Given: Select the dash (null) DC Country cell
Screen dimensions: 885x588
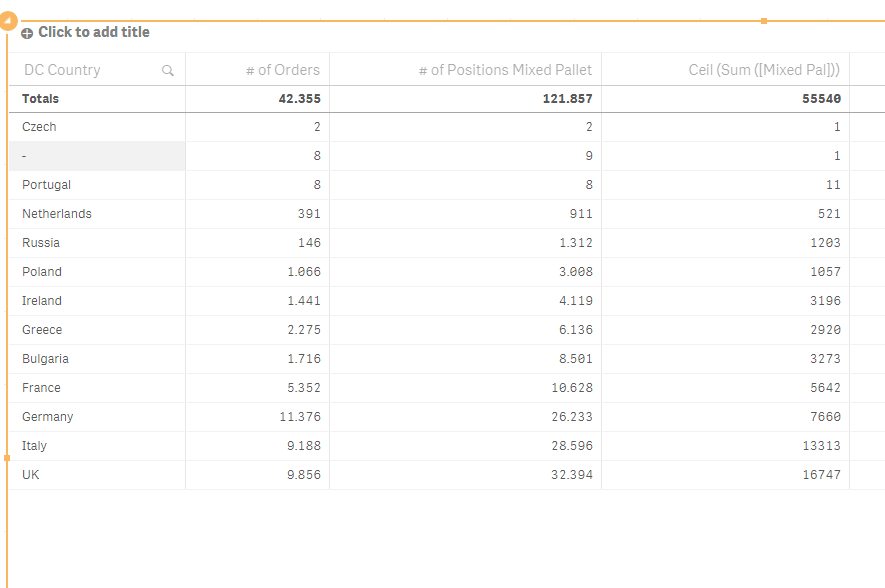Looking at the screenshot, I should coord(25,156).
